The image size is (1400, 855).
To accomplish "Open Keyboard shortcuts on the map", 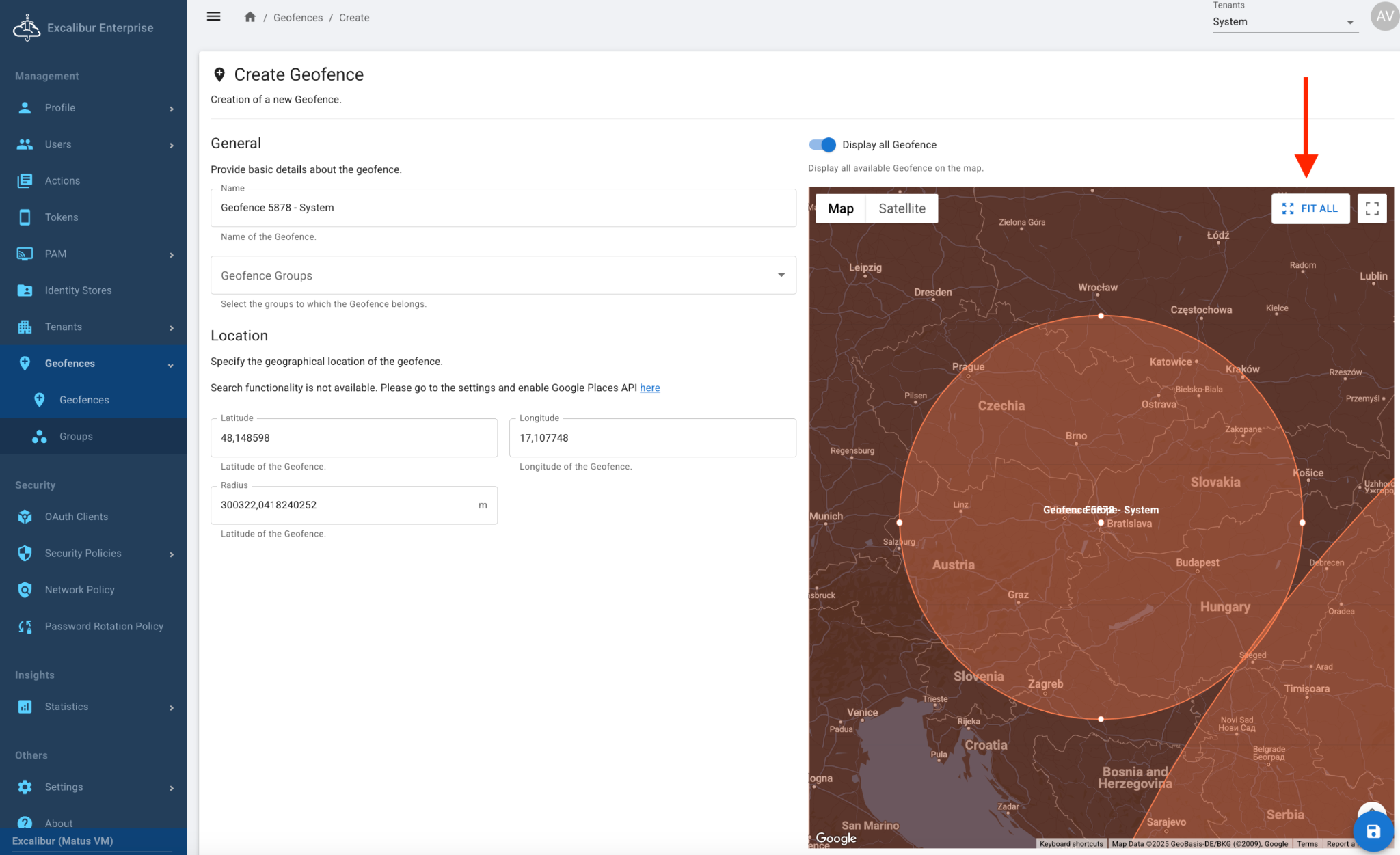I will 1071,844.
